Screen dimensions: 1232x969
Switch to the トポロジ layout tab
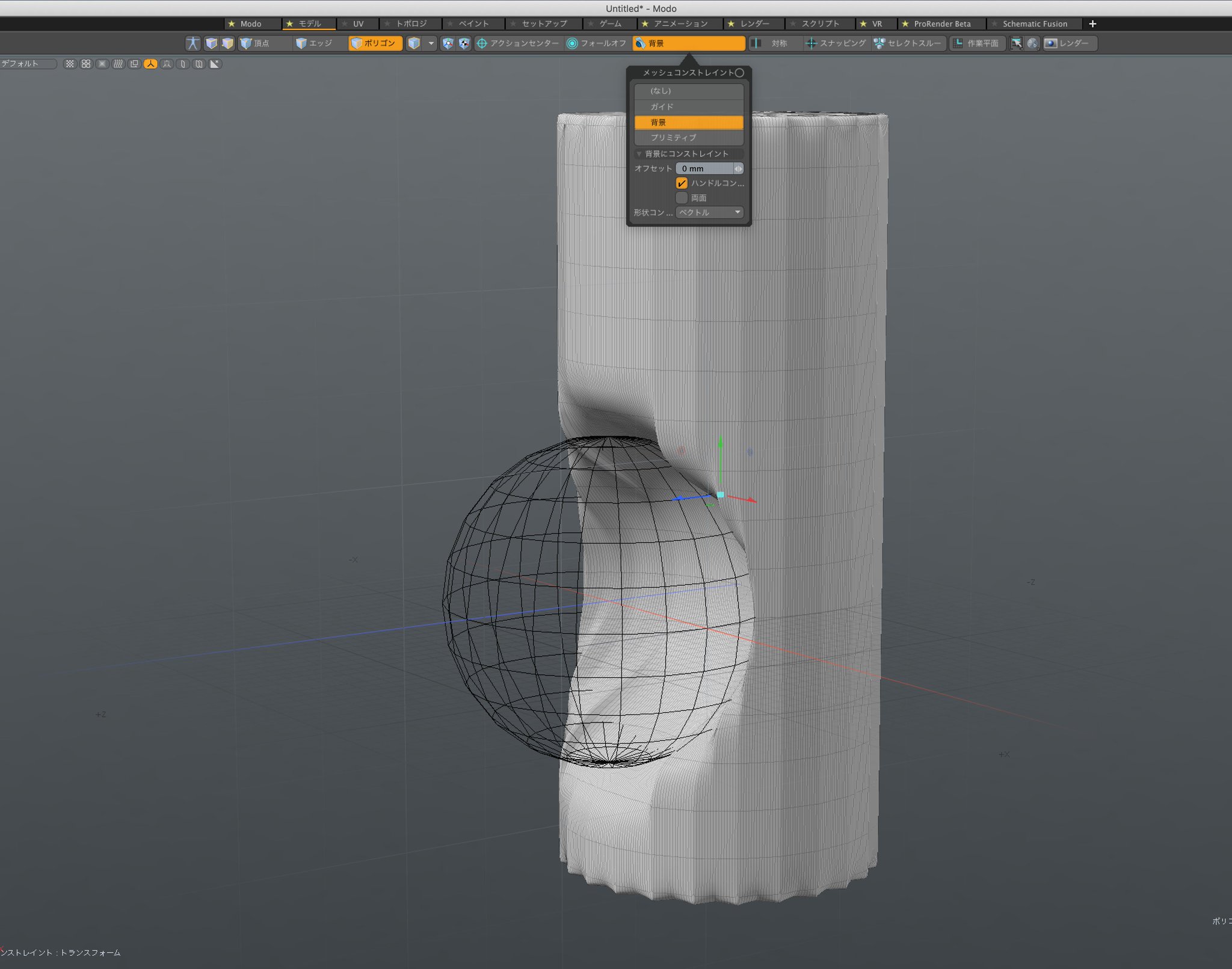(411, 24)
